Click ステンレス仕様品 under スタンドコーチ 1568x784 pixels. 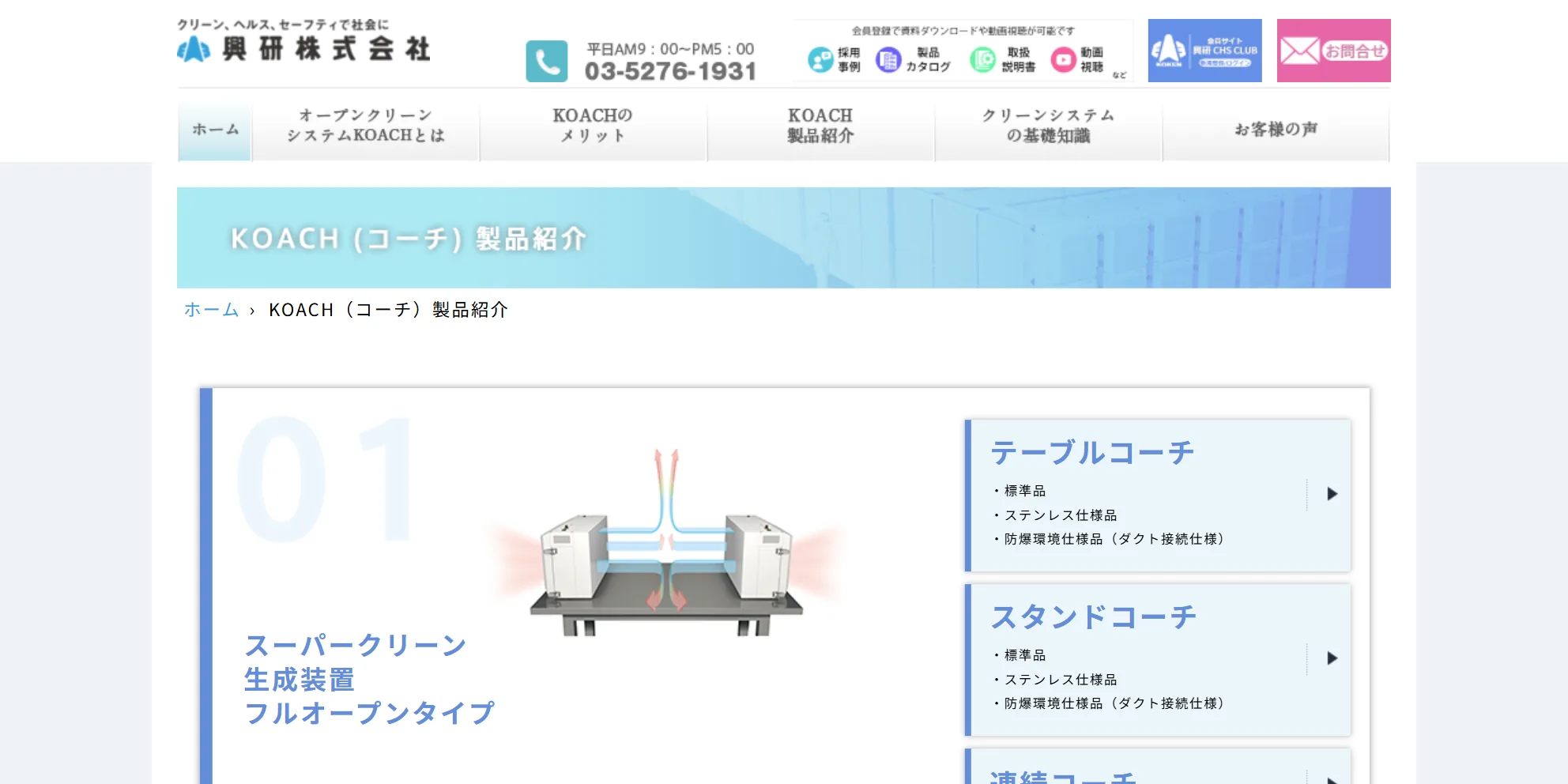click(1060, 680)
